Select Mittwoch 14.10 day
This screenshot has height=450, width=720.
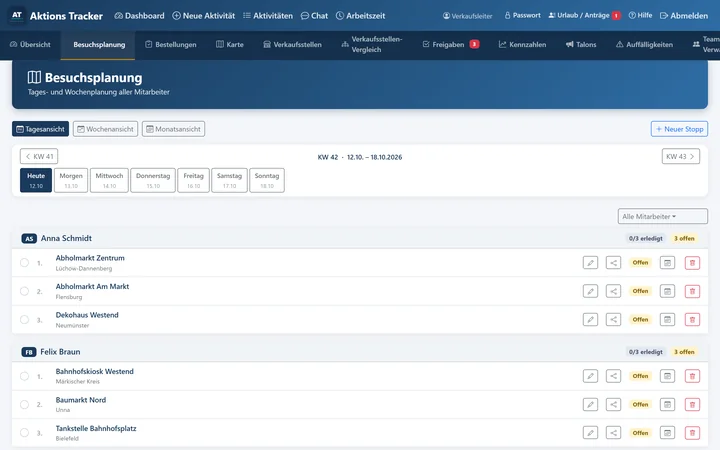pyautogui.click(x=109, y=180)
